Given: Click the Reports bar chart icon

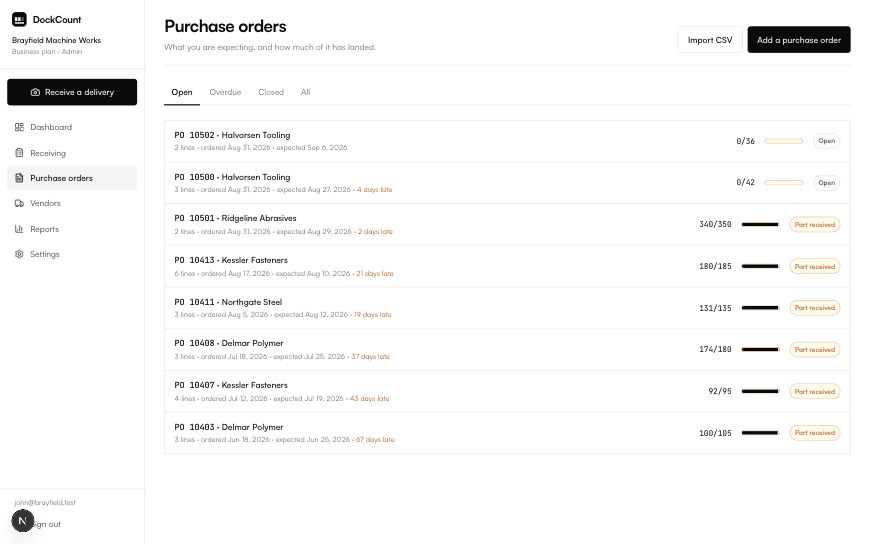Looking at the screenshot, I should point(19,229).
